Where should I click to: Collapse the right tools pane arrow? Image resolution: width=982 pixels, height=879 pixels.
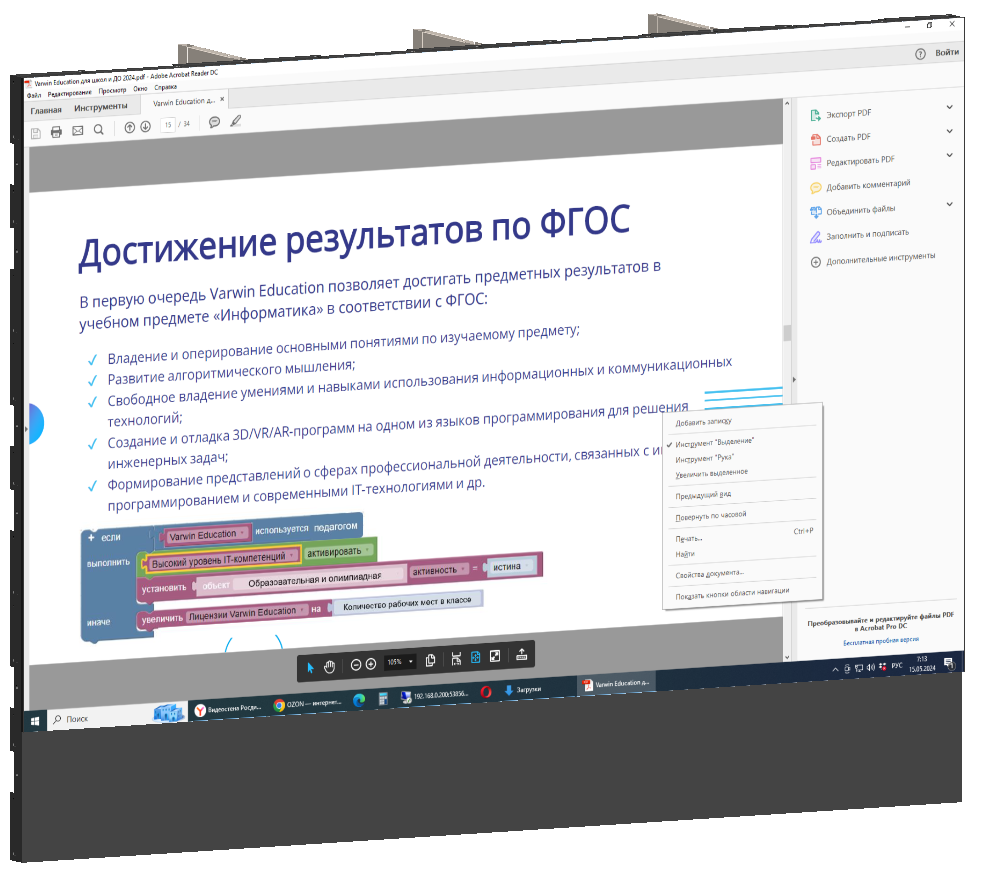794,379
